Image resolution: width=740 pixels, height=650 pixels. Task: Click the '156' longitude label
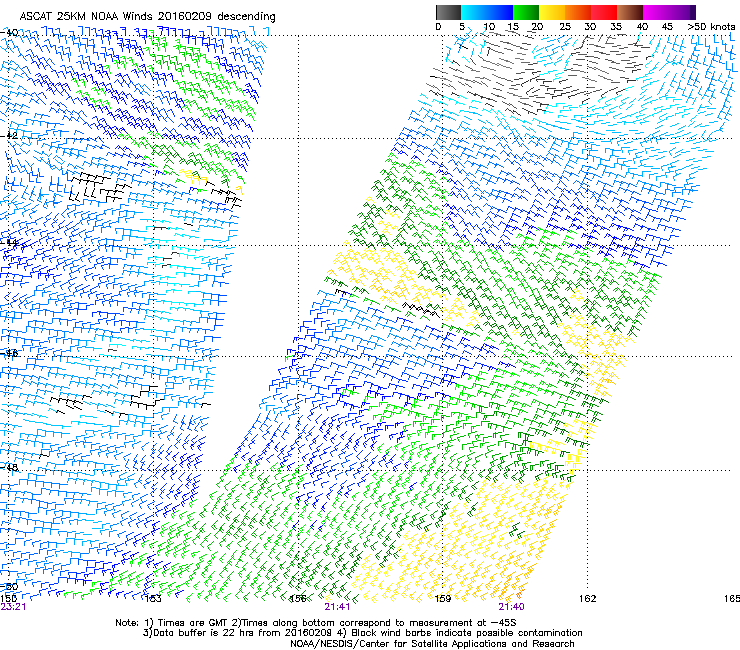tap(298, 599)
